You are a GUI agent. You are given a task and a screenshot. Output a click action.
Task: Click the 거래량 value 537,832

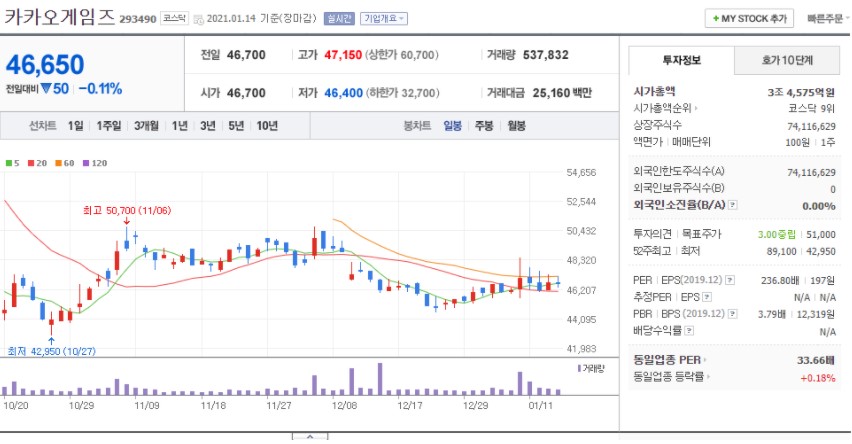pos(546,55)
